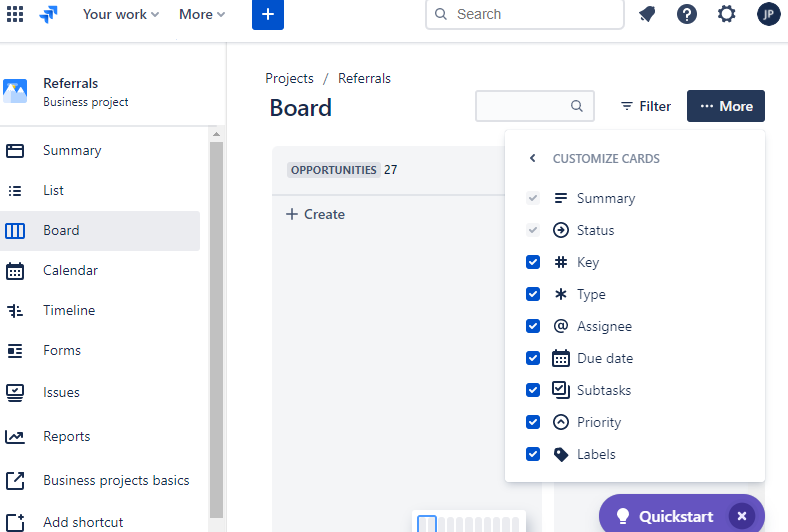Dismiss the Quickstart button

(742, 516)
